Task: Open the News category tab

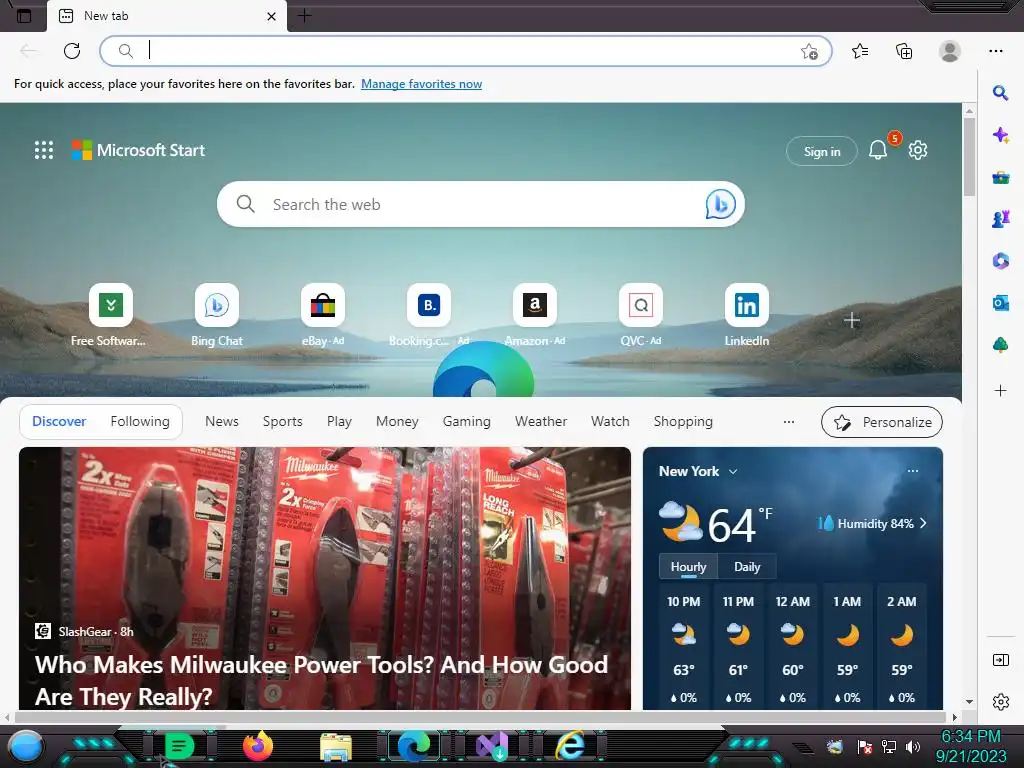Action: 222,421
